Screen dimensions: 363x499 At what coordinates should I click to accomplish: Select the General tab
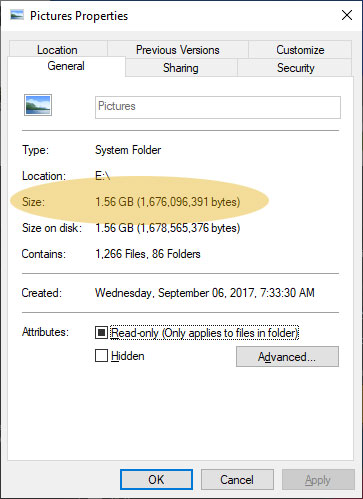tap(66, 66)
